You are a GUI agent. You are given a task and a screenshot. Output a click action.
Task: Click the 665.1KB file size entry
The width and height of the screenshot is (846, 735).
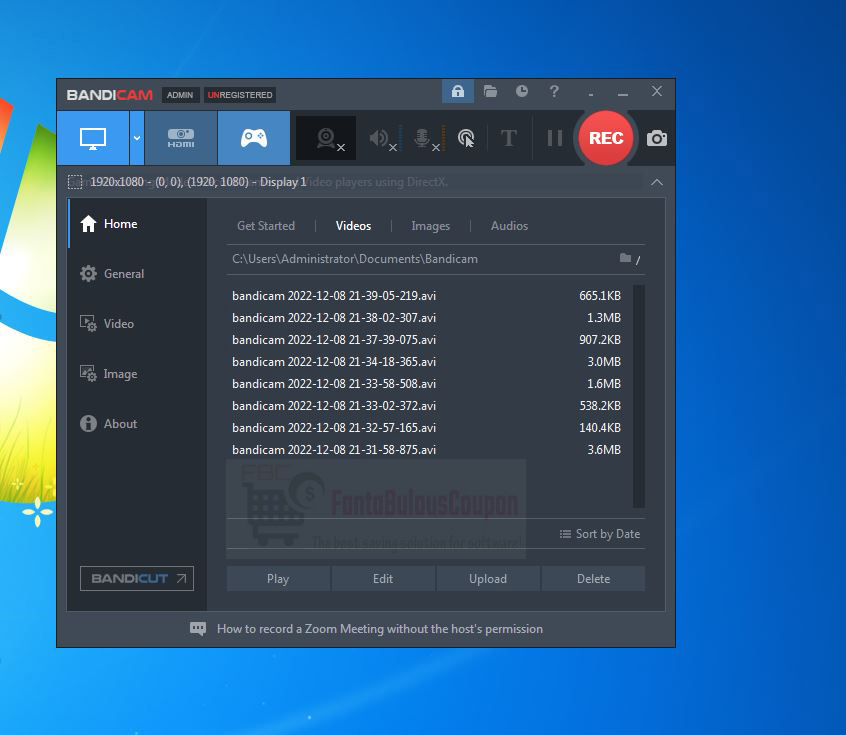[600, 296]
